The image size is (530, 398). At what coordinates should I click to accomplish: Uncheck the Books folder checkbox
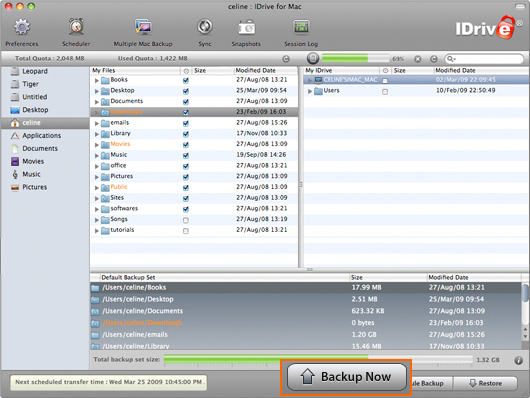click(186, 80)
